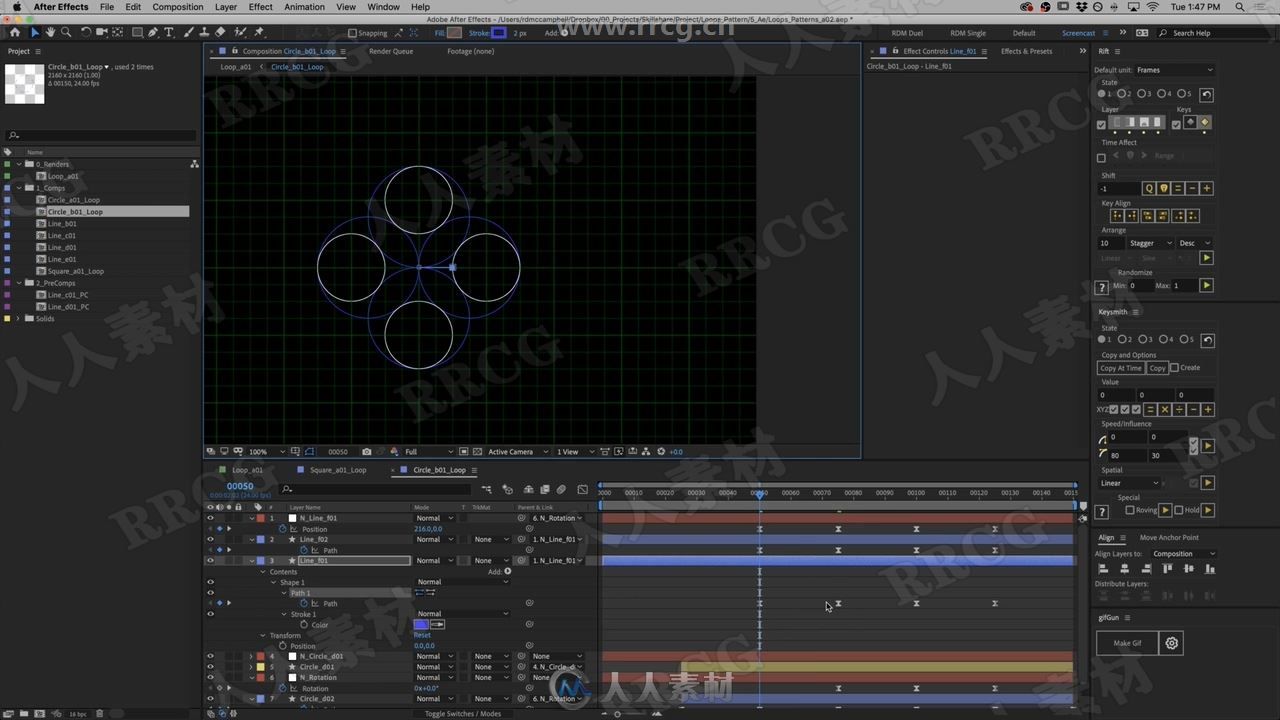Collapse the 1_Comps folder
This screenshot has height=720, width=1280.
[17, 188]
